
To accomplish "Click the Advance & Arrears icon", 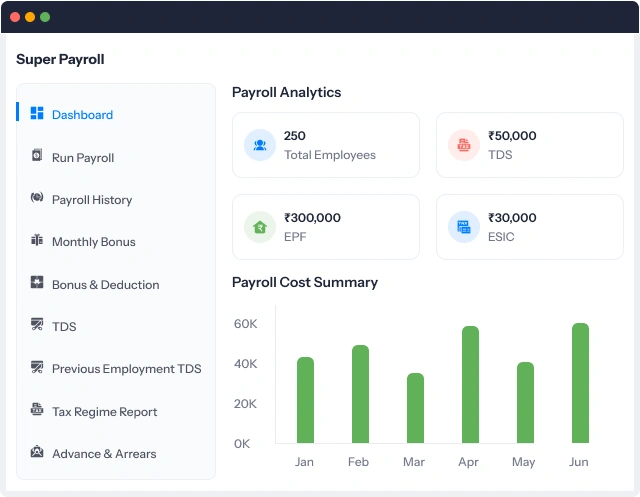I will 37,451.
